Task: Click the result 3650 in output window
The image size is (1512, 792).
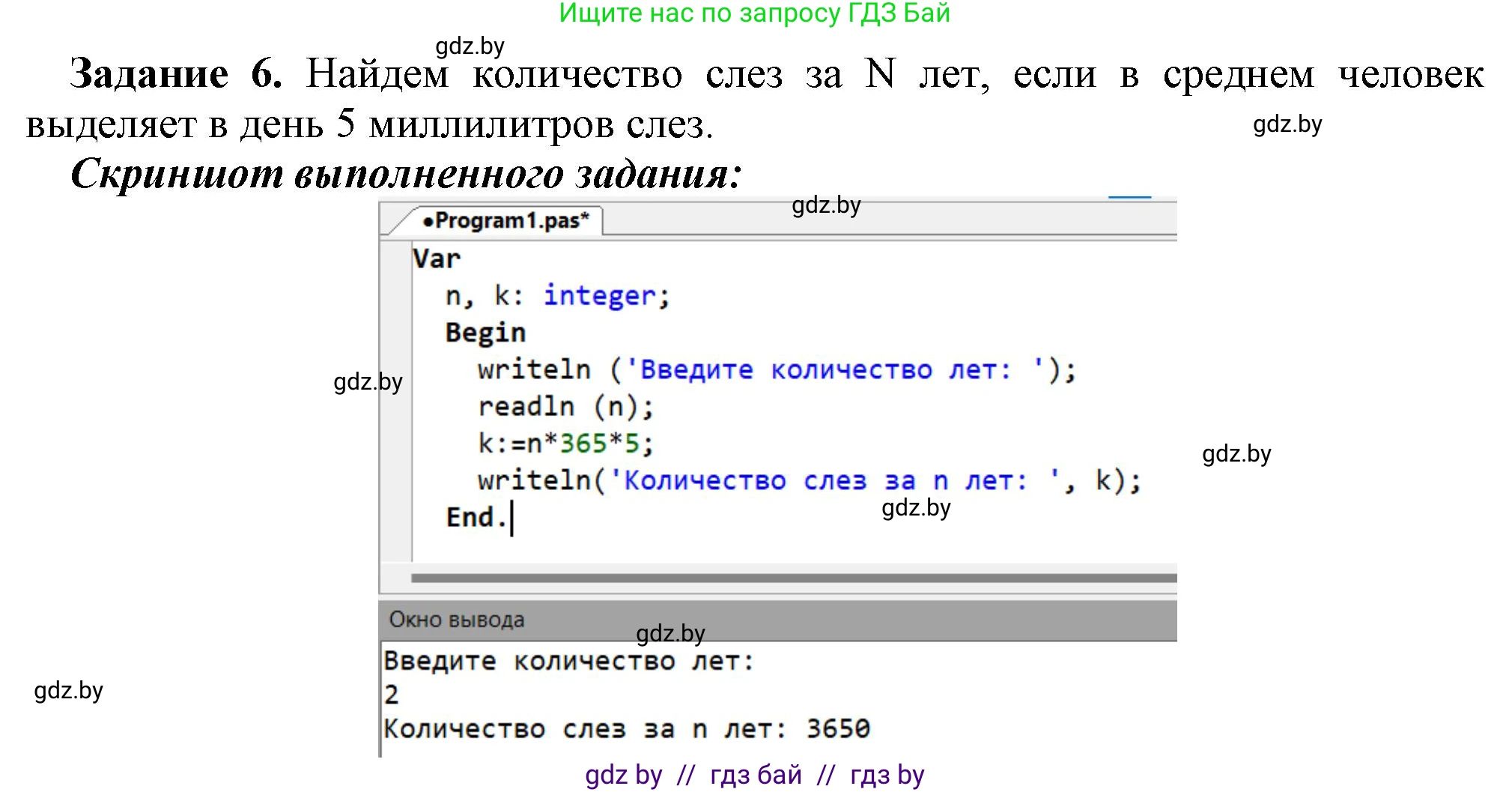Action: [838, 728]
